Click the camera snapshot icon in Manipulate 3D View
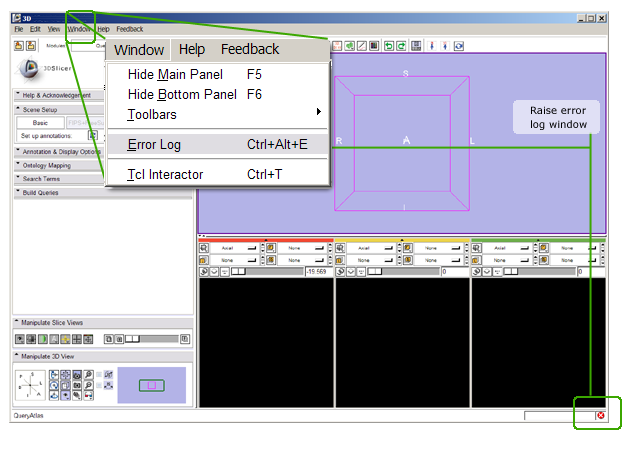This screenshot has width=640, height=451. point(76,373)
